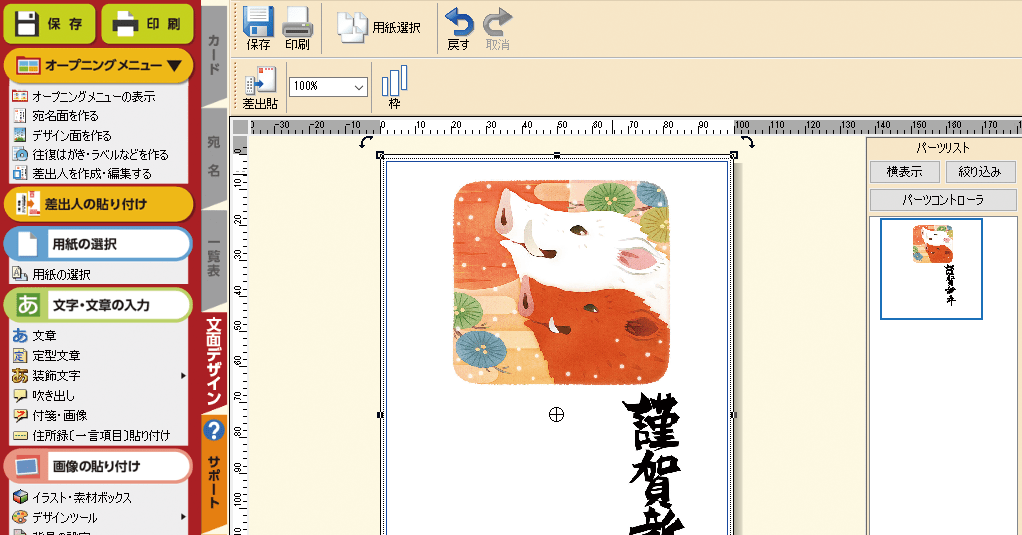Insert 付箋・画像 item
This screenshot has width=1022, height=535.
59,416
